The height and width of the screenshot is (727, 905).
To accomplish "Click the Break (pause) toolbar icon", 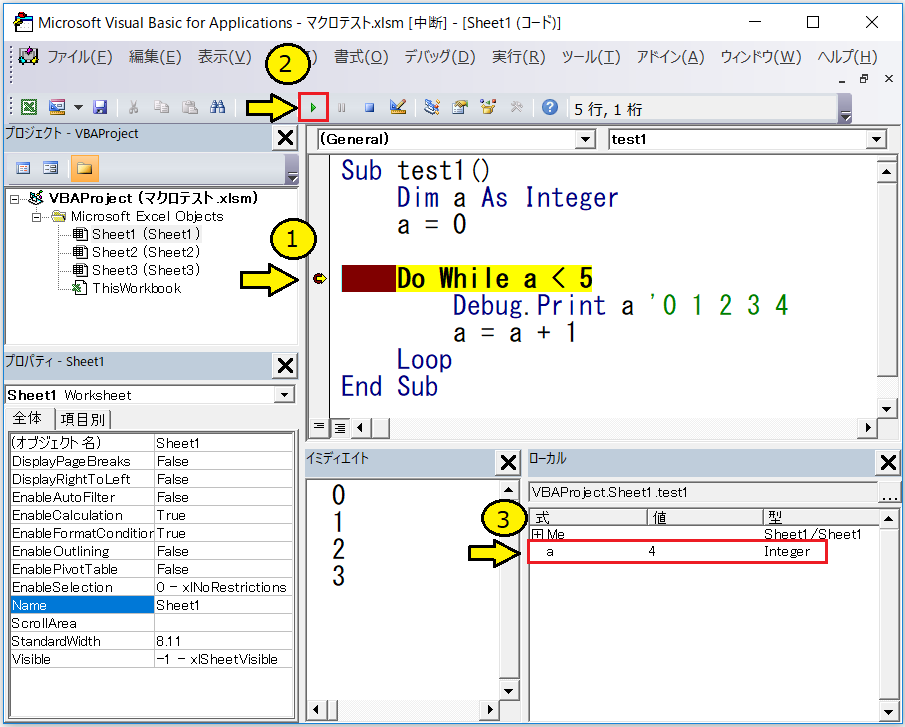I will [x=342, y=106].
